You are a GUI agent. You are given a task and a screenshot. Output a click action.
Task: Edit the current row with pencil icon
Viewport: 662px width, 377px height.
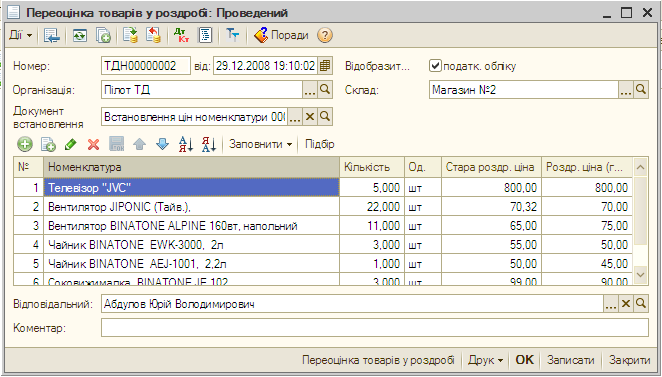71,144
